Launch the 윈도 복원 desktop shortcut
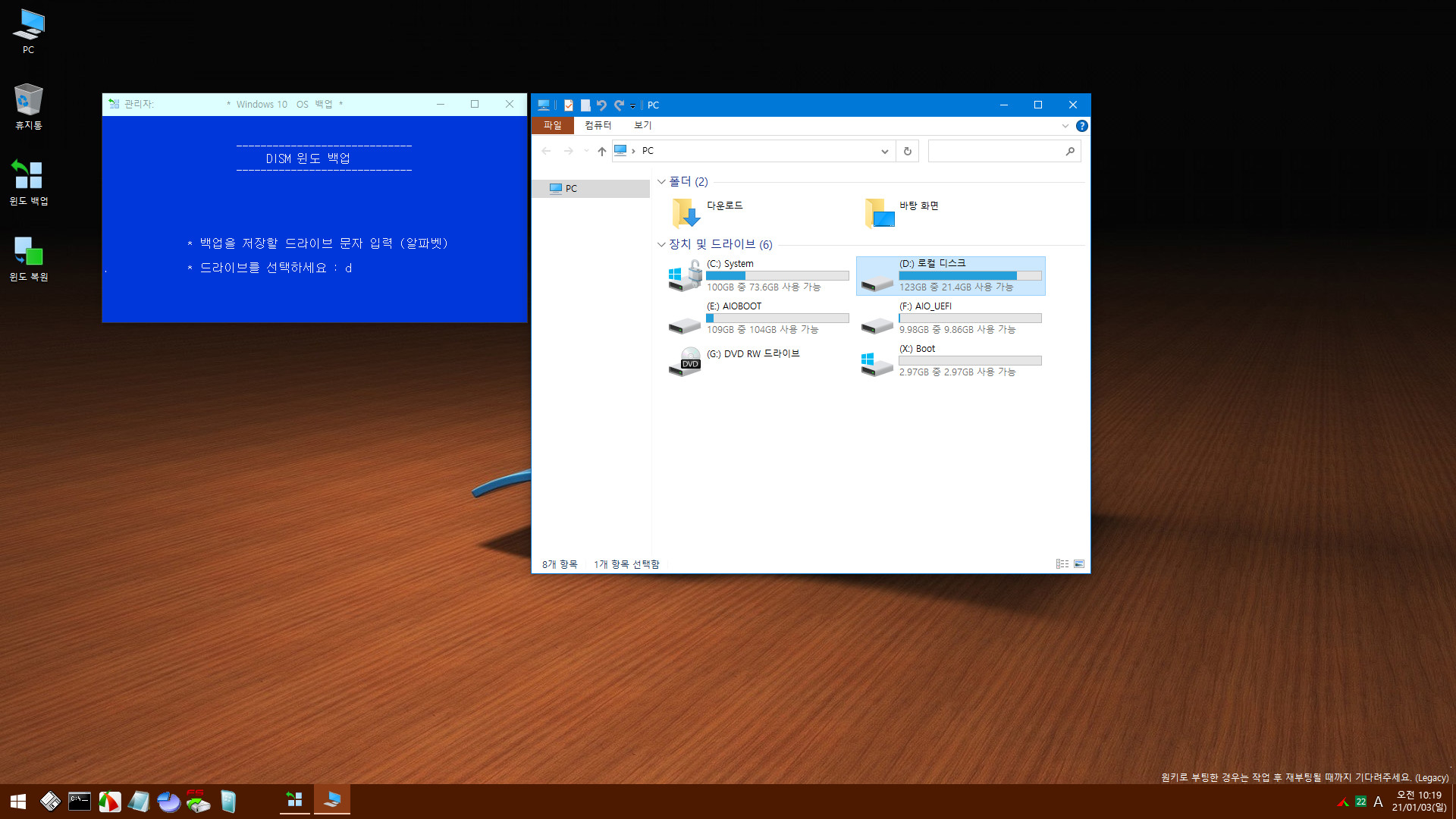1456x819 pixels. tap(28, 259)
